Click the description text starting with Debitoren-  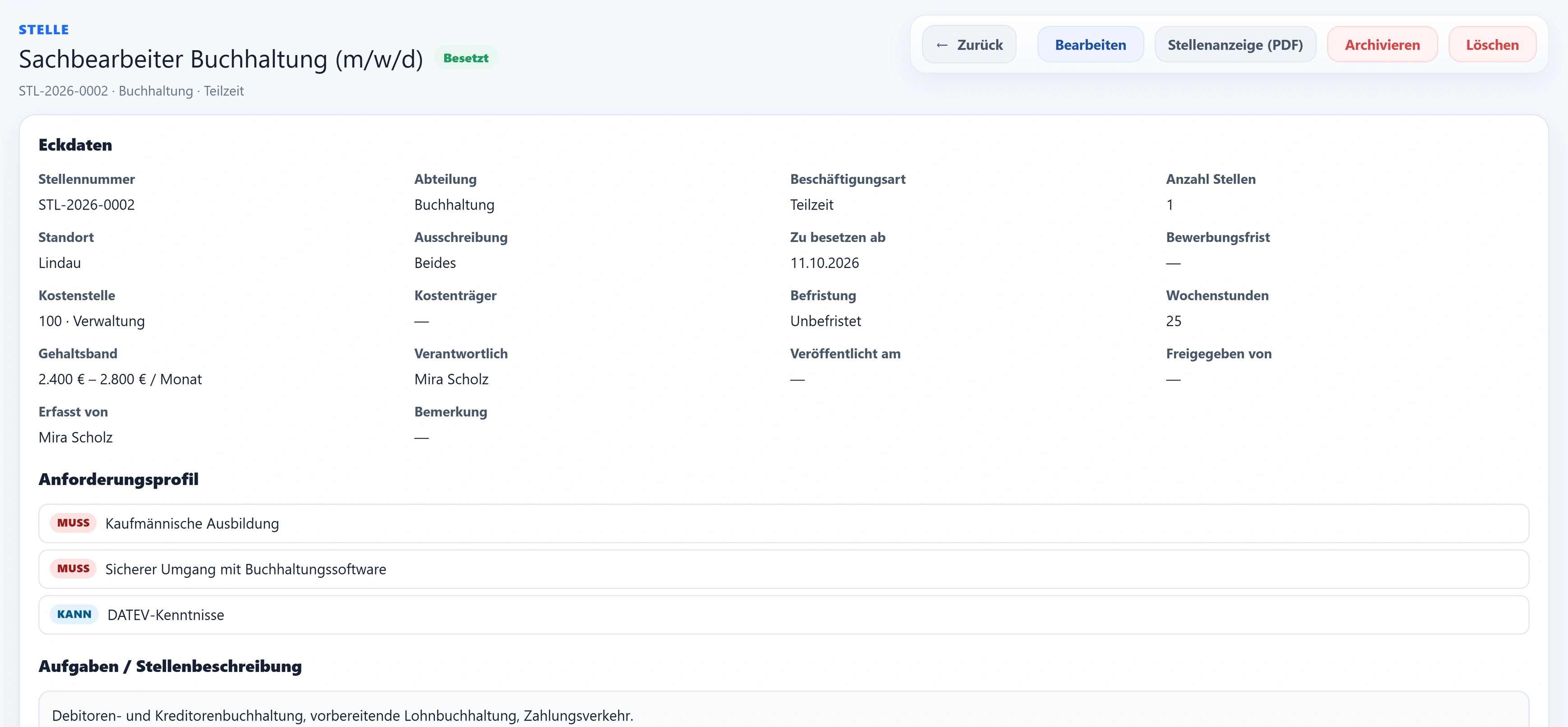point(343,715)
